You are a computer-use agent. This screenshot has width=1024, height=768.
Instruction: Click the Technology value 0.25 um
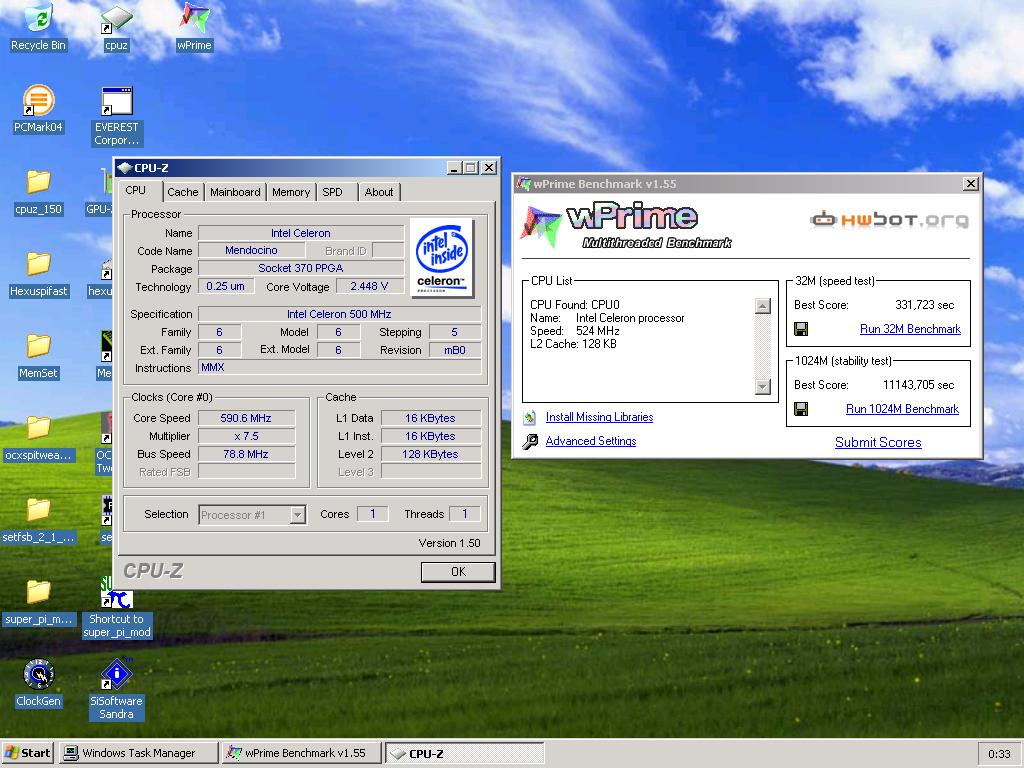click(225, 286)
